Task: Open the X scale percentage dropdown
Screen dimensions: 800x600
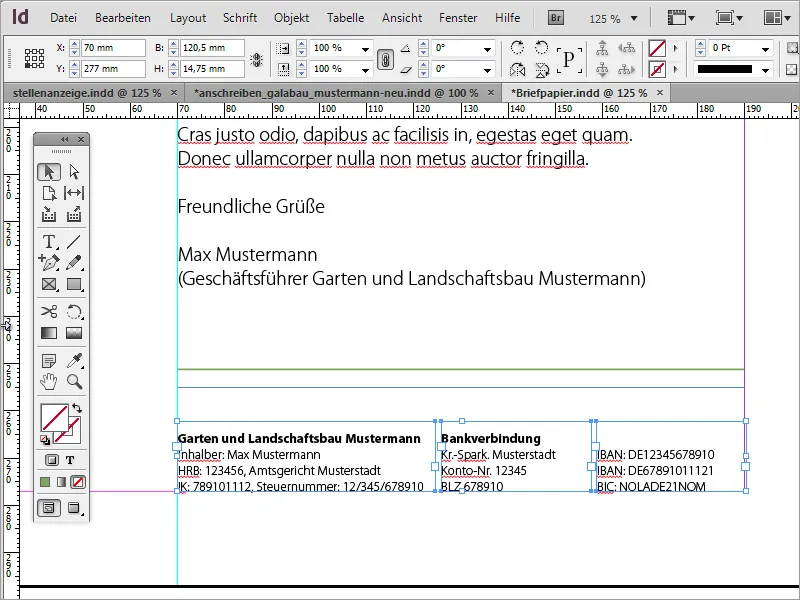Action: (x=365, y=49)
